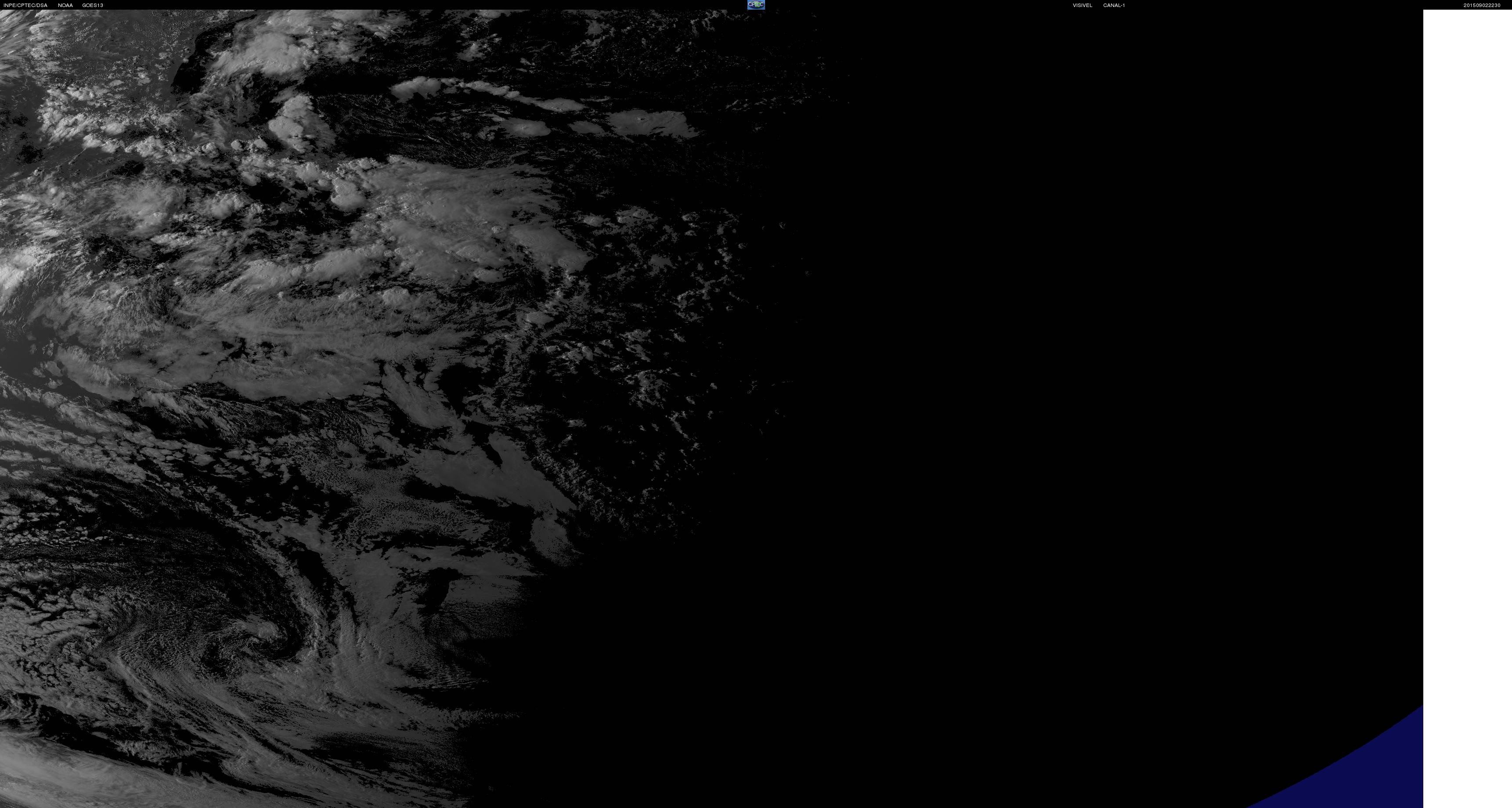
Task: Click the CPTEC logo icon
Action: (x=756, y=5)
